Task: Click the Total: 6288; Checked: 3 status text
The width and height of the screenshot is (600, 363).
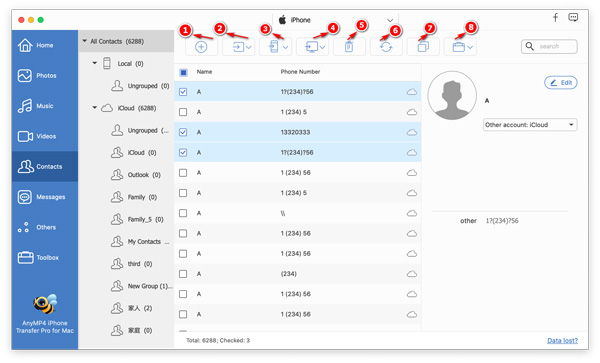Action: (218, 340)
